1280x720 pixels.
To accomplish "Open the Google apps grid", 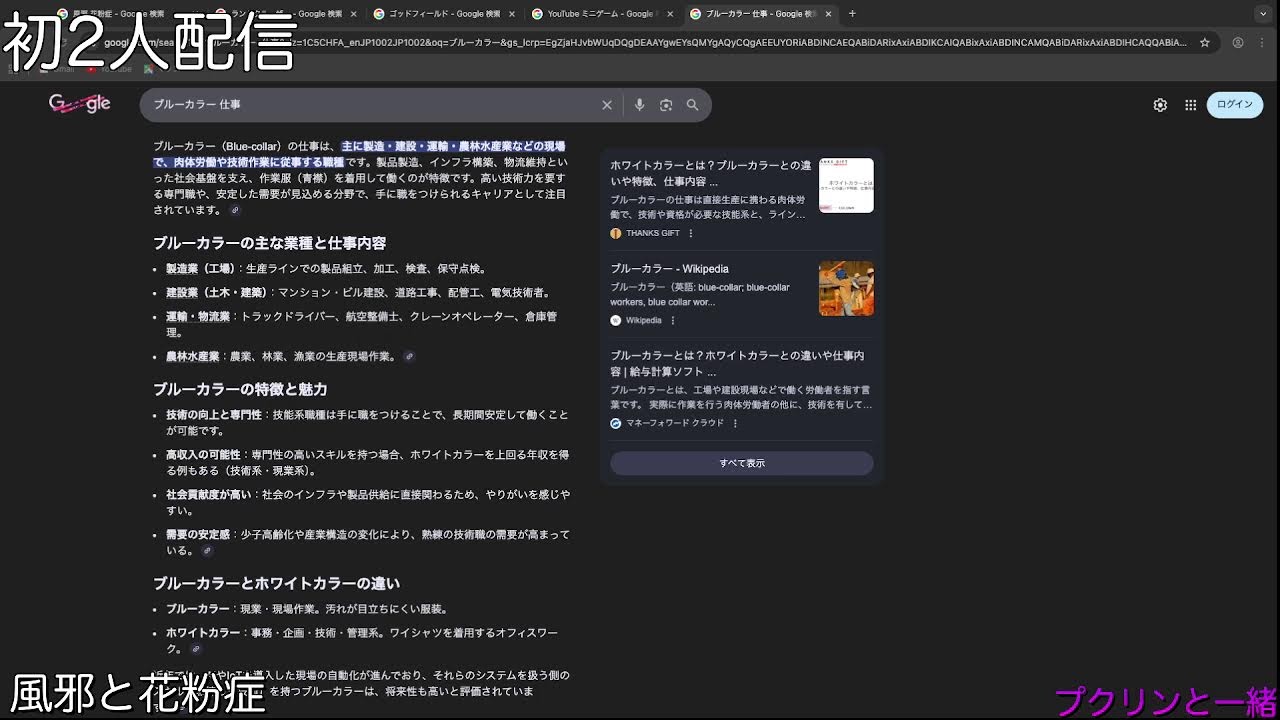I will click(x=1190, y=105).
